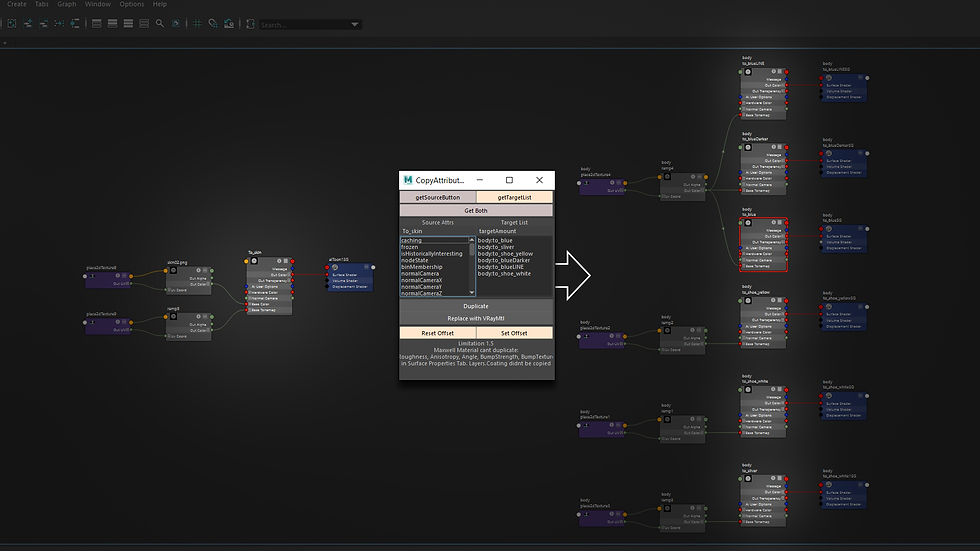The height and width of the screenshot is (551, 980).
Task: Select 'normalCameraX' attribute
Action: click(x=434, y=280)
